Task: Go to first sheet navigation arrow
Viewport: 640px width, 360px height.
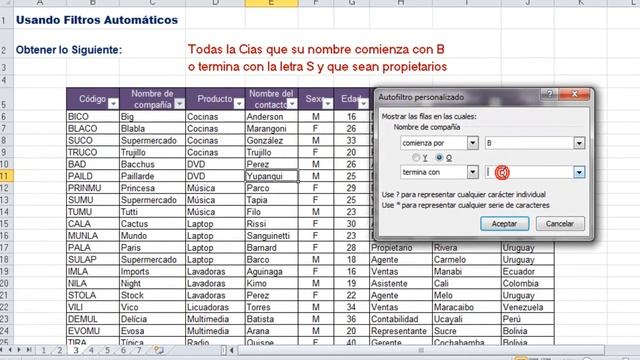Action: pos(2,350)
